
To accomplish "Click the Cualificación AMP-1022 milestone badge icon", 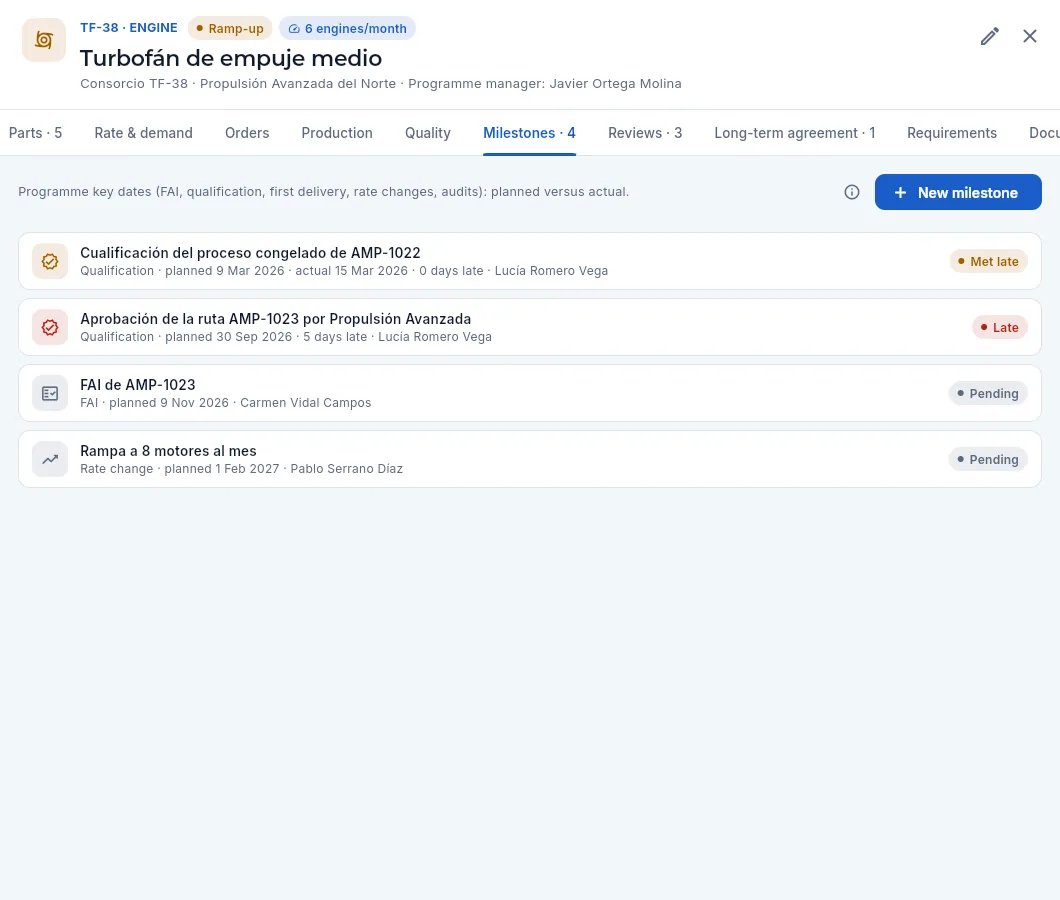I will tap(50, 262).
